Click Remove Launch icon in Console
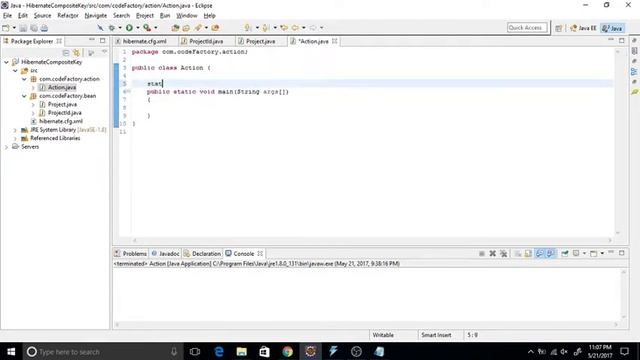This screenshot has width=640, height=360. pos(493,253)
